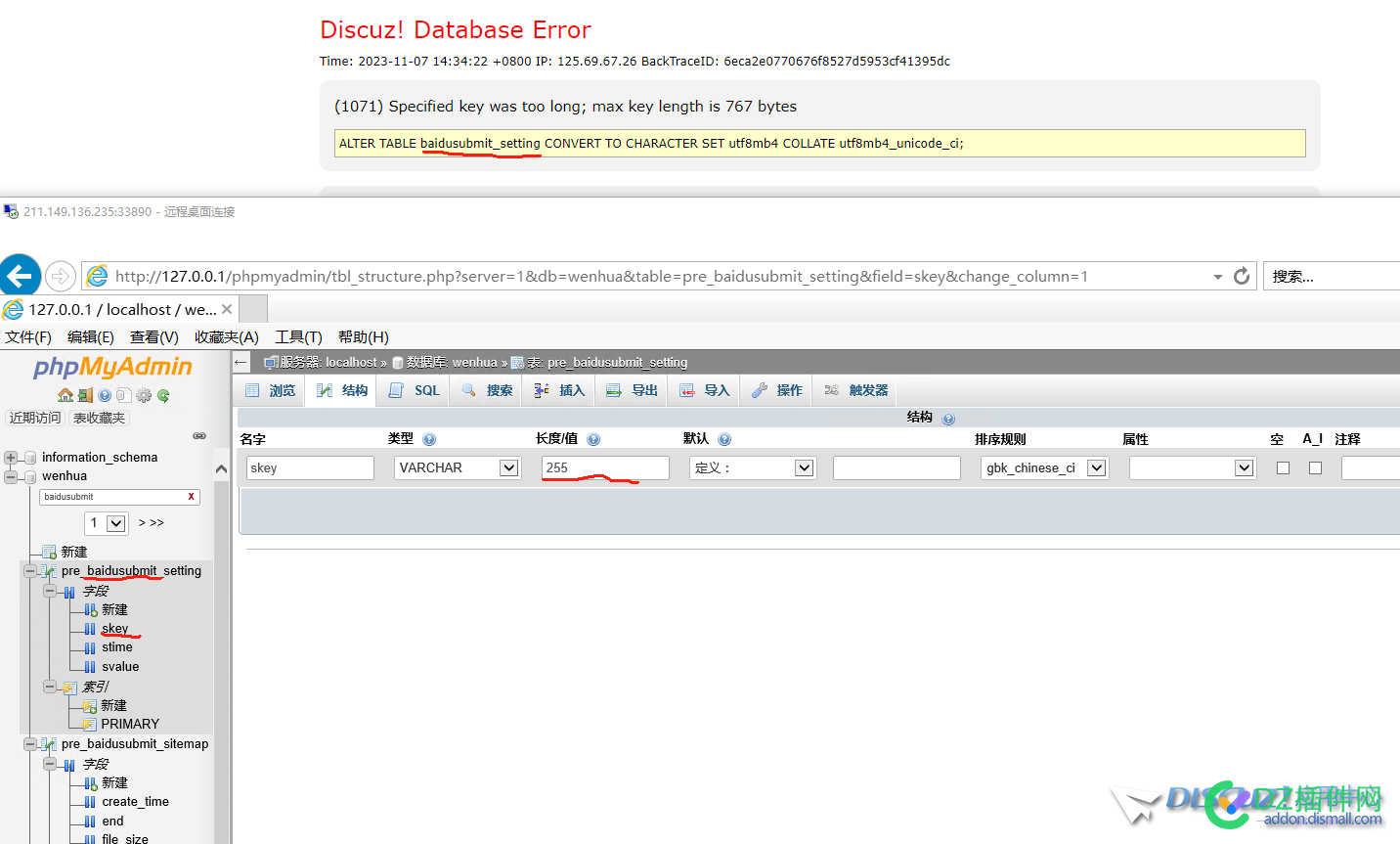Screen dimensions: 1400x844
Task: Select the svalue field in the tree
Action: 120,667
